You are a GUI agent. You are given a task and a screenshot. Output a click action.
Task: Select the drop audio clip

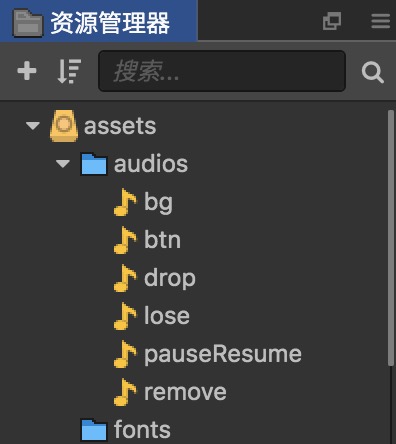point(170,278)
